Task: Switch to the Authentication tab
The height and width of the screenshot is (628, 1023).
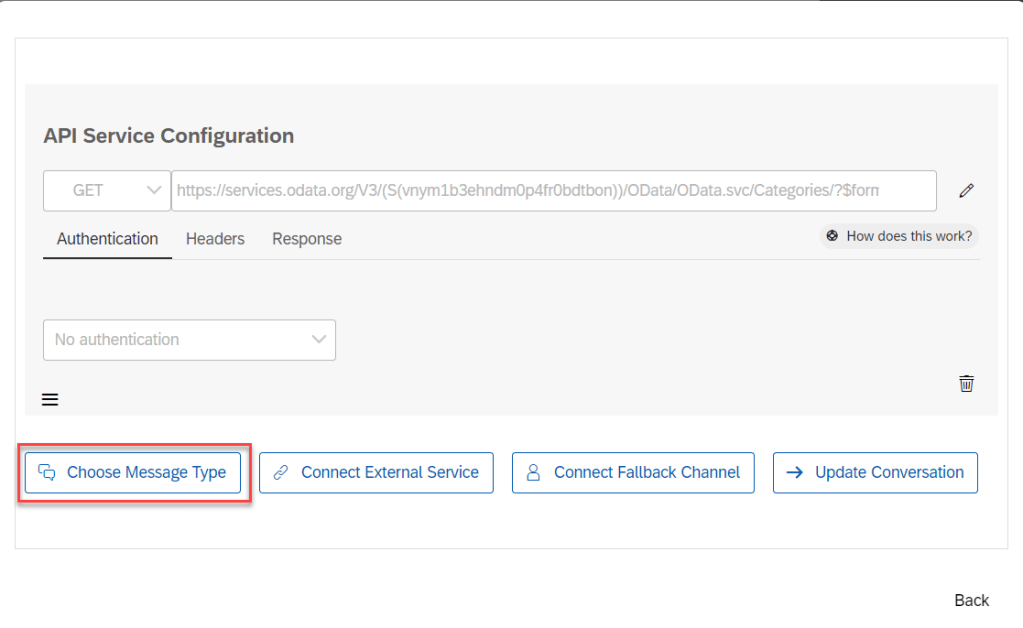Action: click(x=107, y=239)
